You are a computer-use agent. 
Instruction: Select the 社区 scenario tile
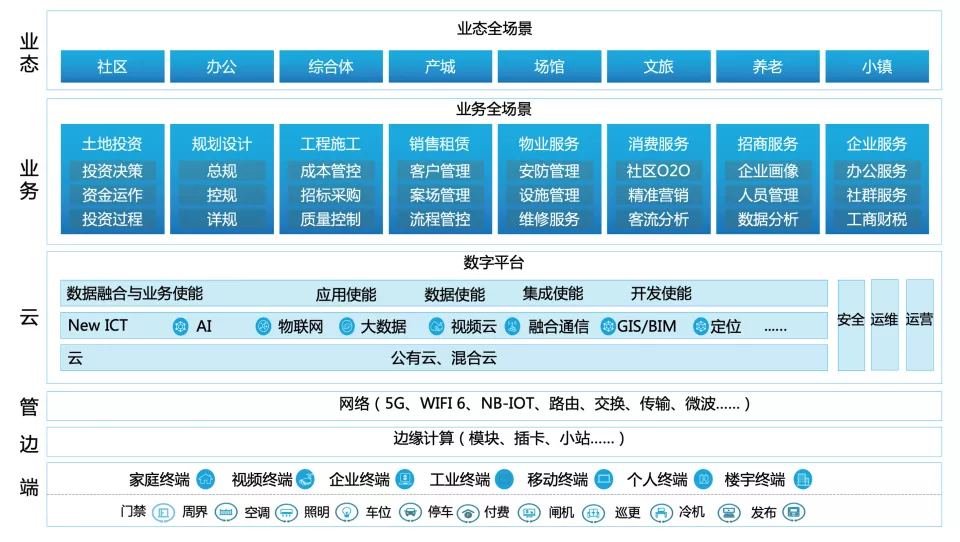(x=112, y=67)
